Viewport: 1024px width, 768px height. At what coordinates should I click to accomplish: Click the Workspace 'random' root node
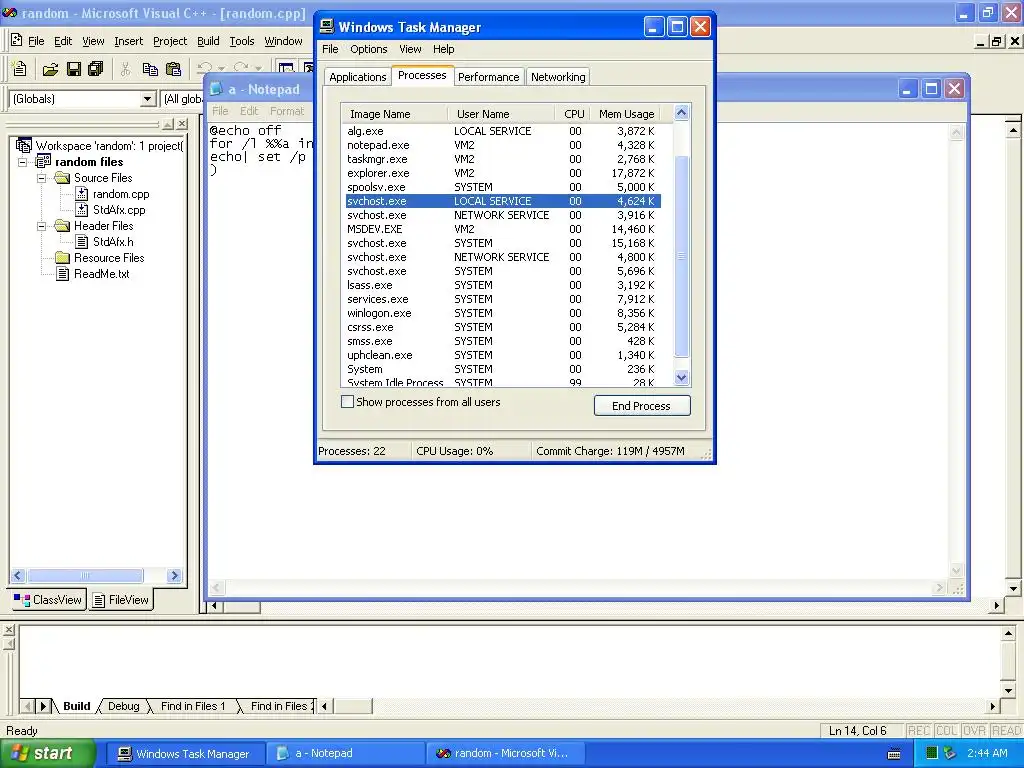tap(109, 146)
